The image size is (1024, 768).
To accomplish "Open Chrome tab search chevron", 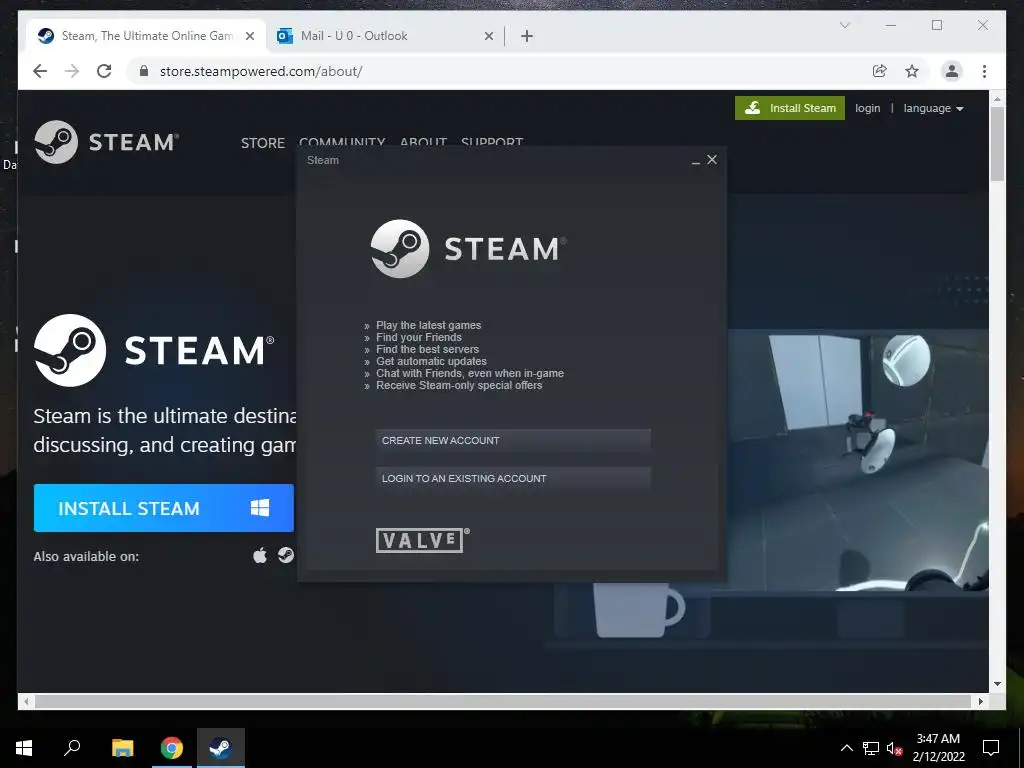I will click(844, 25).
